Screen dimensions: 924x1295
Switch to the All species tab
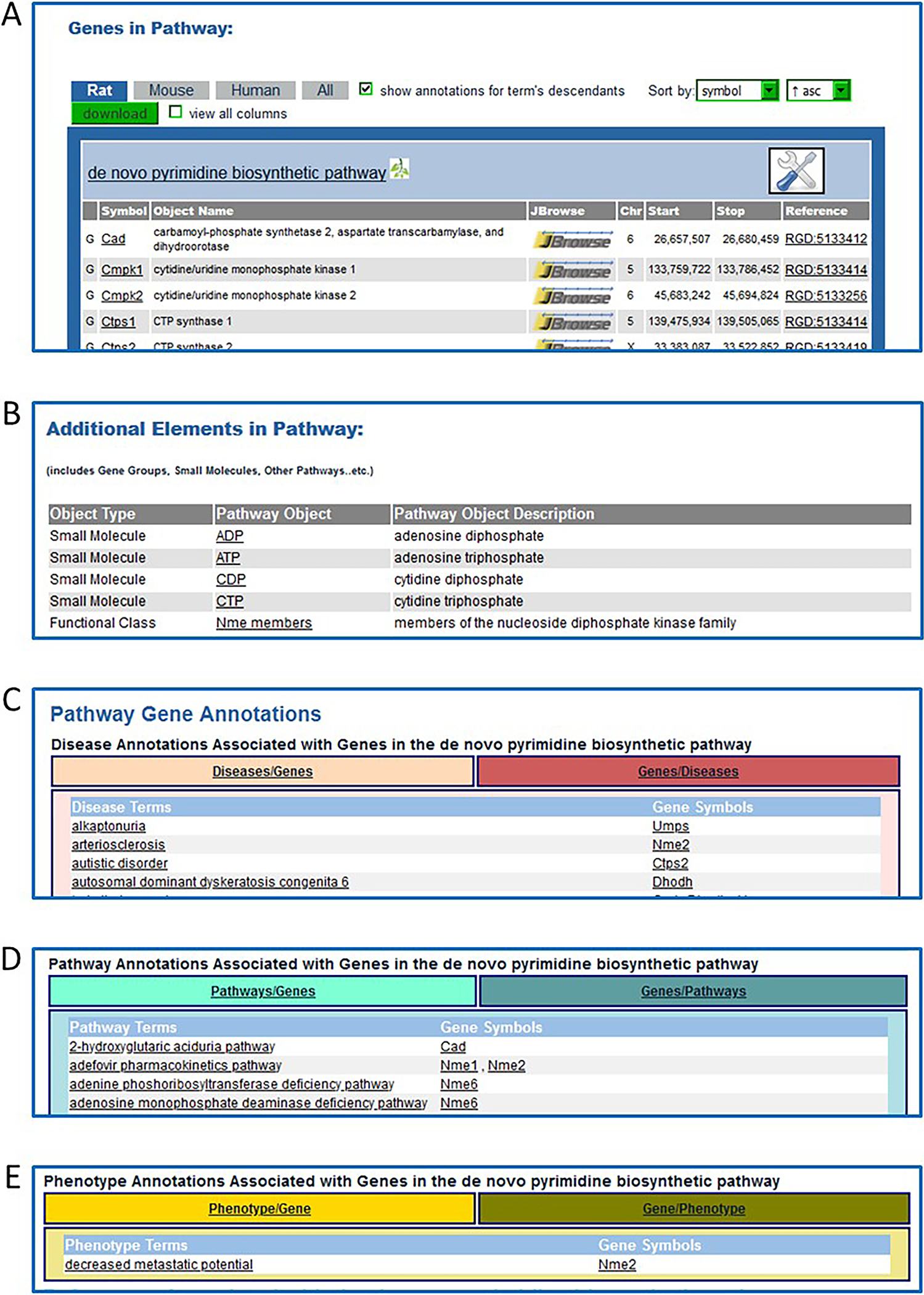point(325,91)
